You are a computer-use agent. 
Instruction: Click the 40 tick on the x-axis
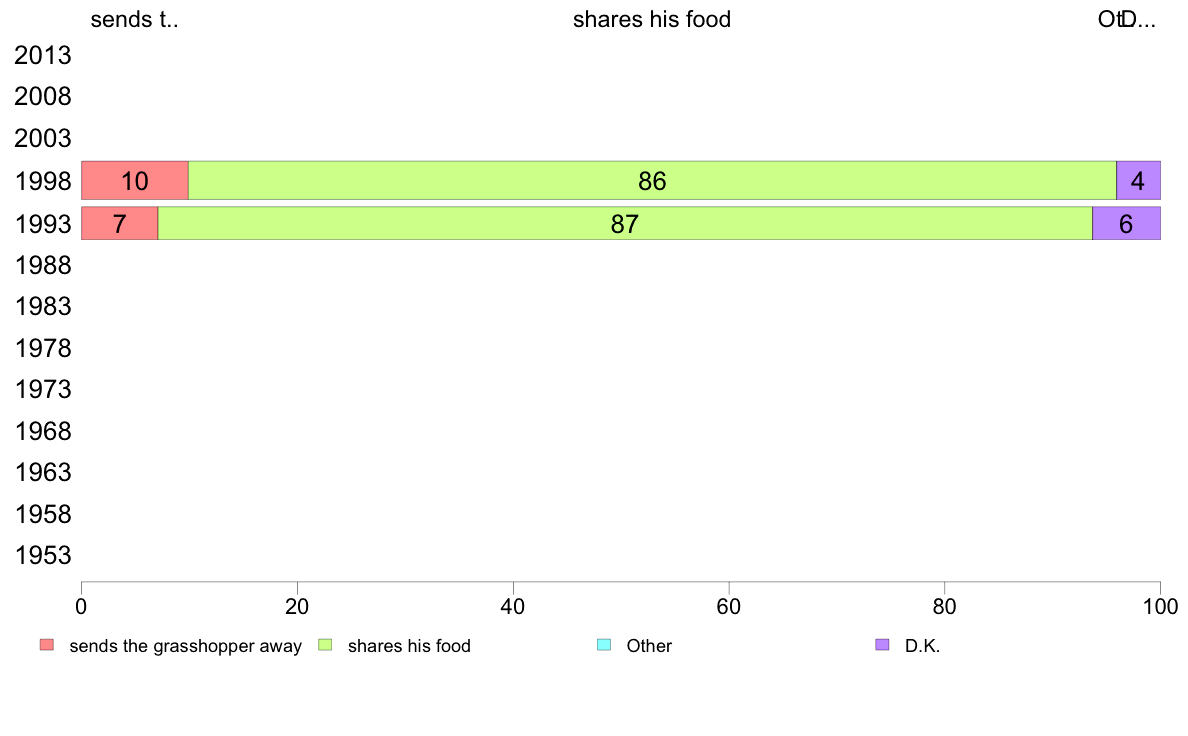513,606
